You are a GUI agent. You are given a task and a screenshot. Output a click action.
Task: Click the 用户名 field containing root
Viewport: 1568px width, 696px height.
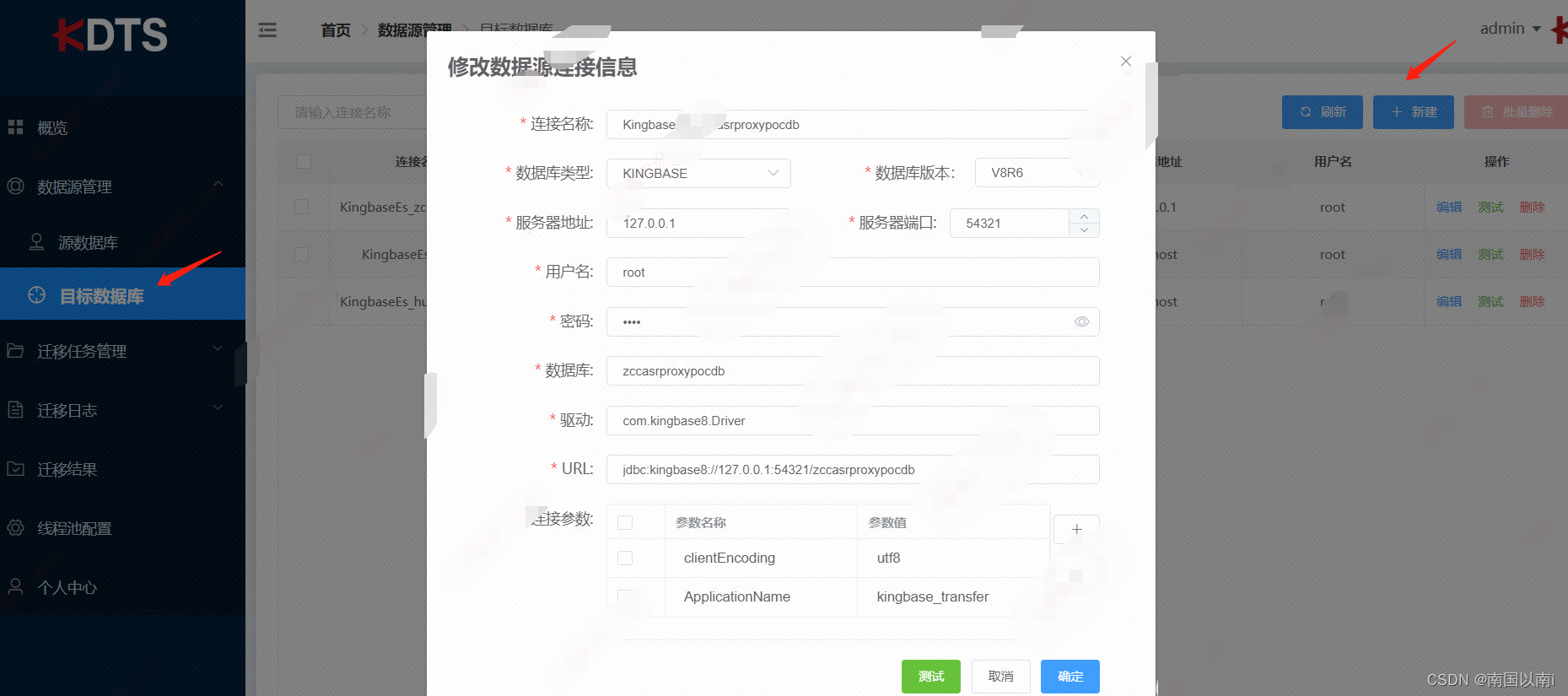point(853,272)
